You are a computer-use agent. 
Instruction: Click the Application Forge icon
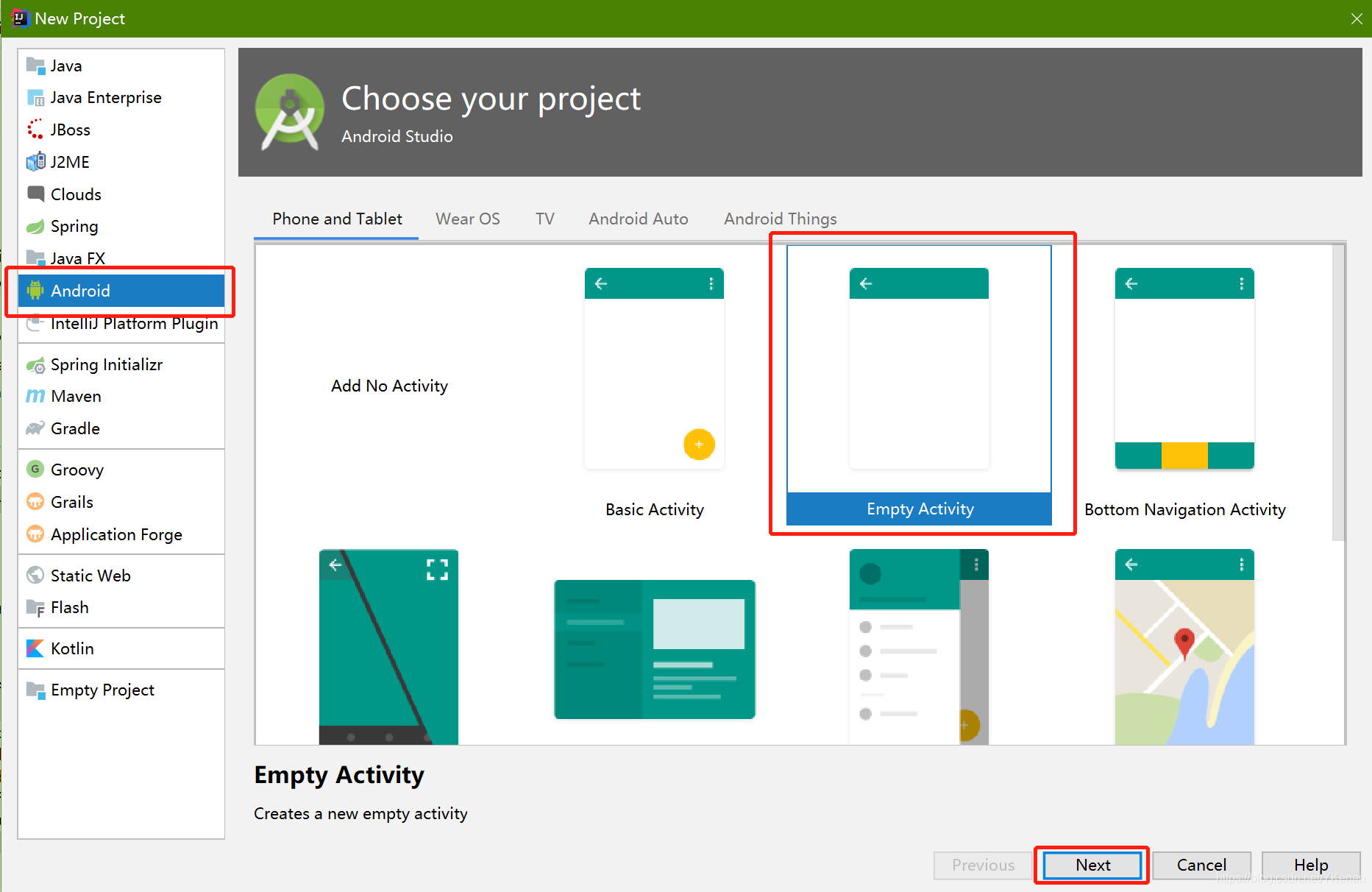[x=35, y=534]
